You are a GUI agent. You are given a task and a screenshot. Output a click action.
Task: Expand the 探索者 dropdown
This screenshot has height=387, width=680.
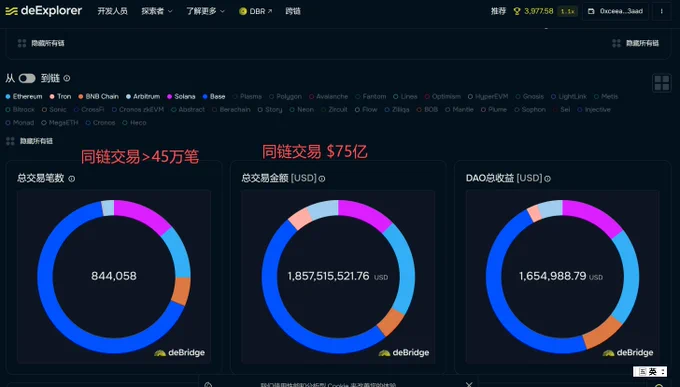point(157,11)
